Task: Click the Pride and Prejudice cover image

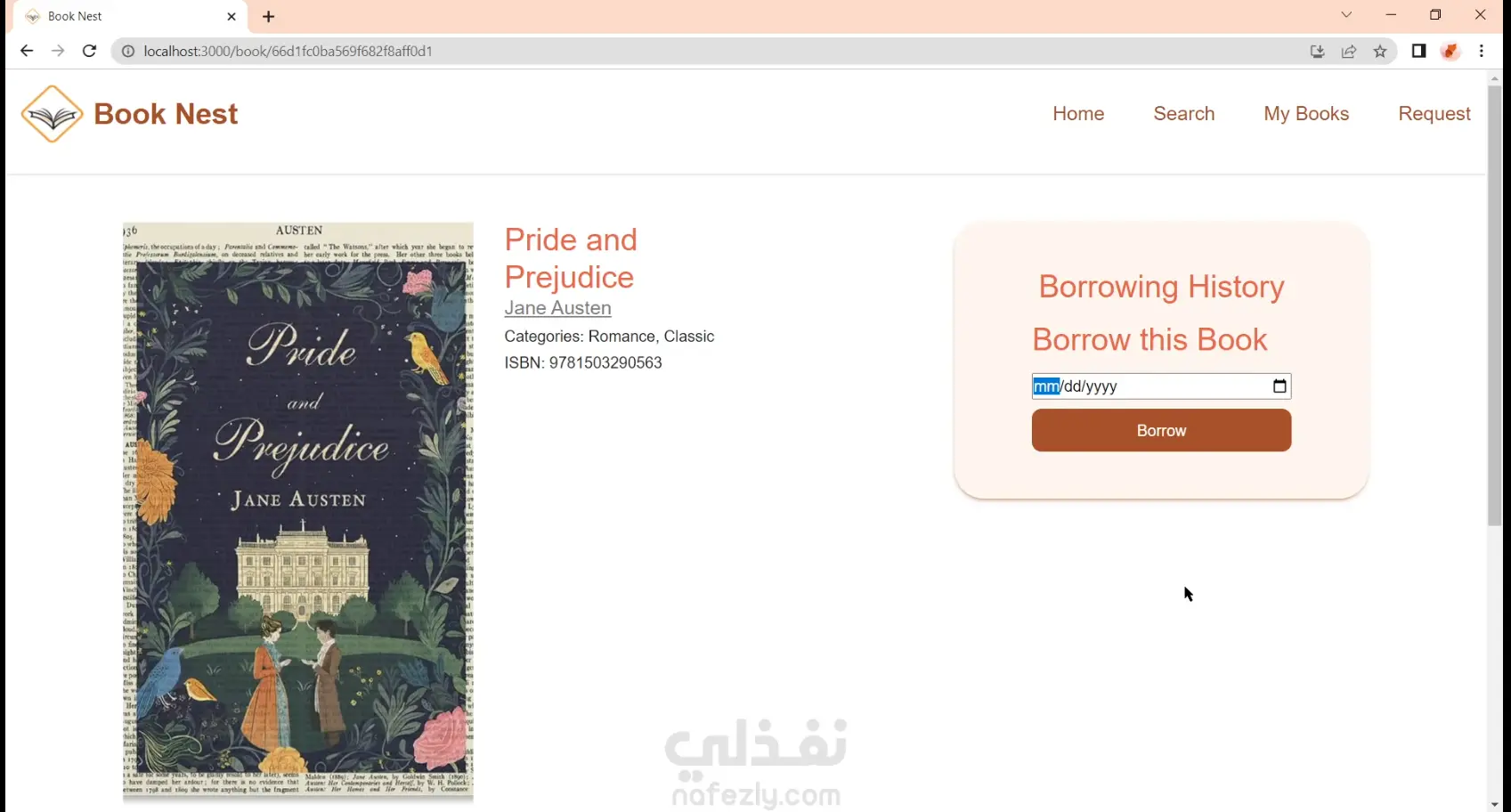Action: (298, 511)
